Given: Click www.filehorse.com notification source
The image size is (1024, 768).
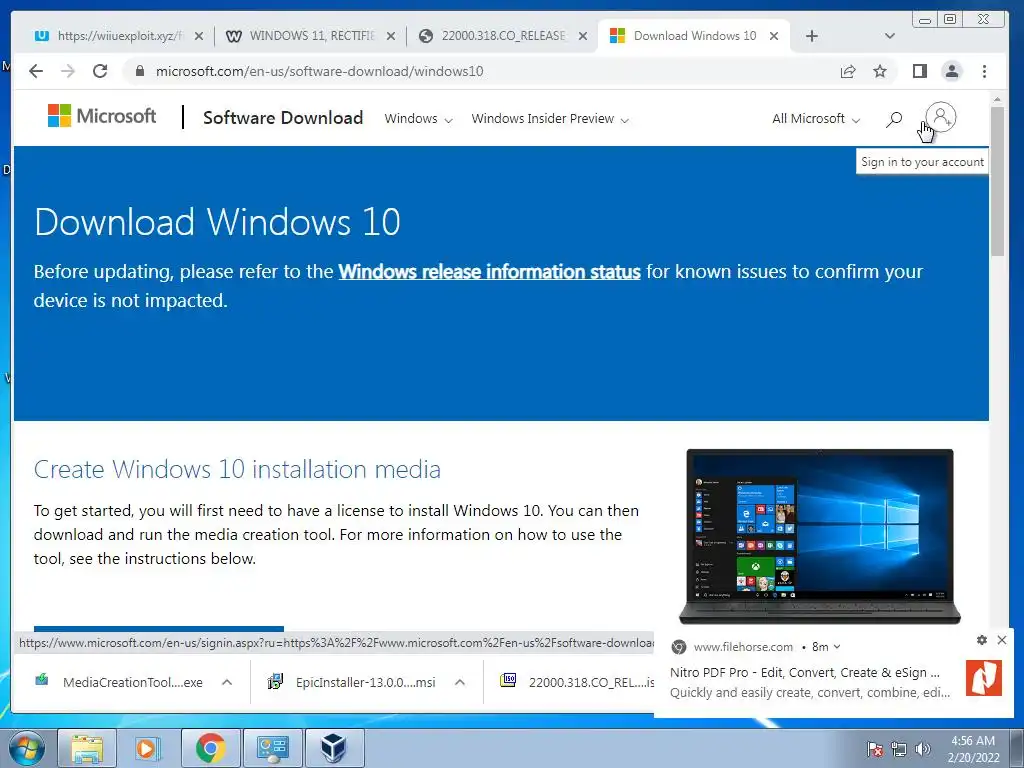Looking at the screenshot, I should (x=743, y=647).
